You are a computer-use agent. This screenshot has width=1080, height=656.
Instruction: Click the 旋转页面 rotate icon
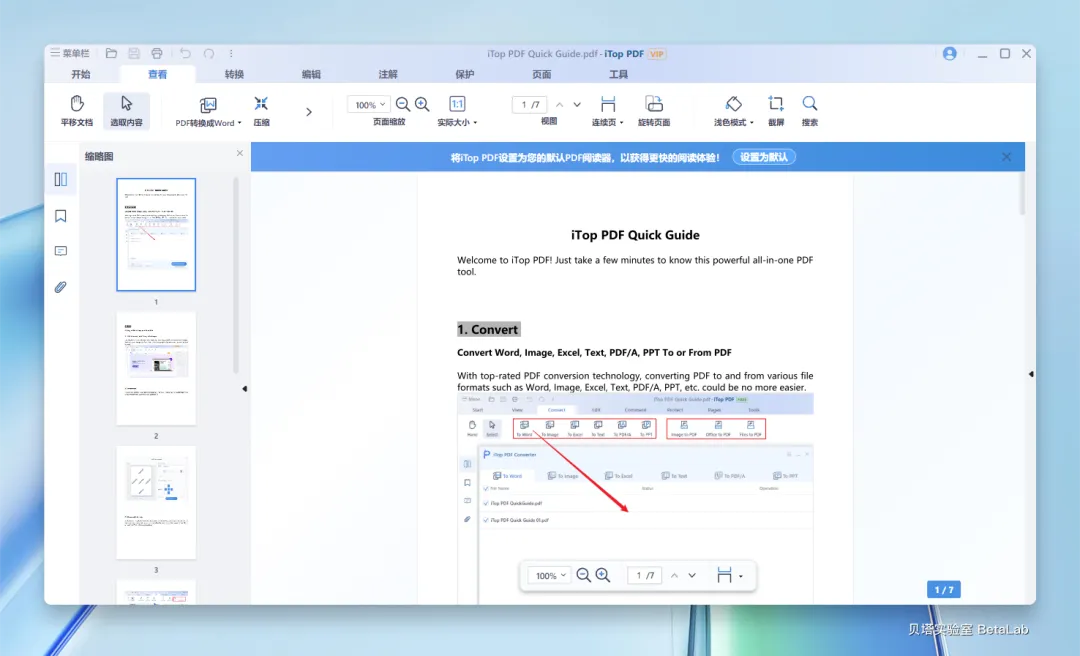point(654,103)
